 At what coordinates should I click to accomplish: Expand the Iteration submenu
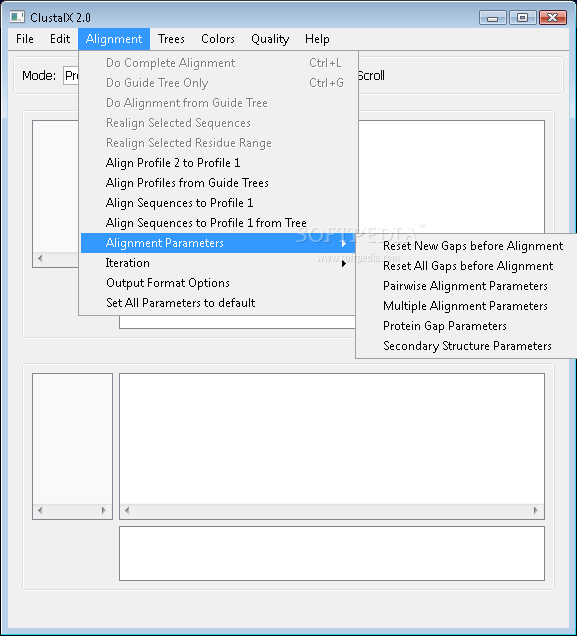pos(219,263)
